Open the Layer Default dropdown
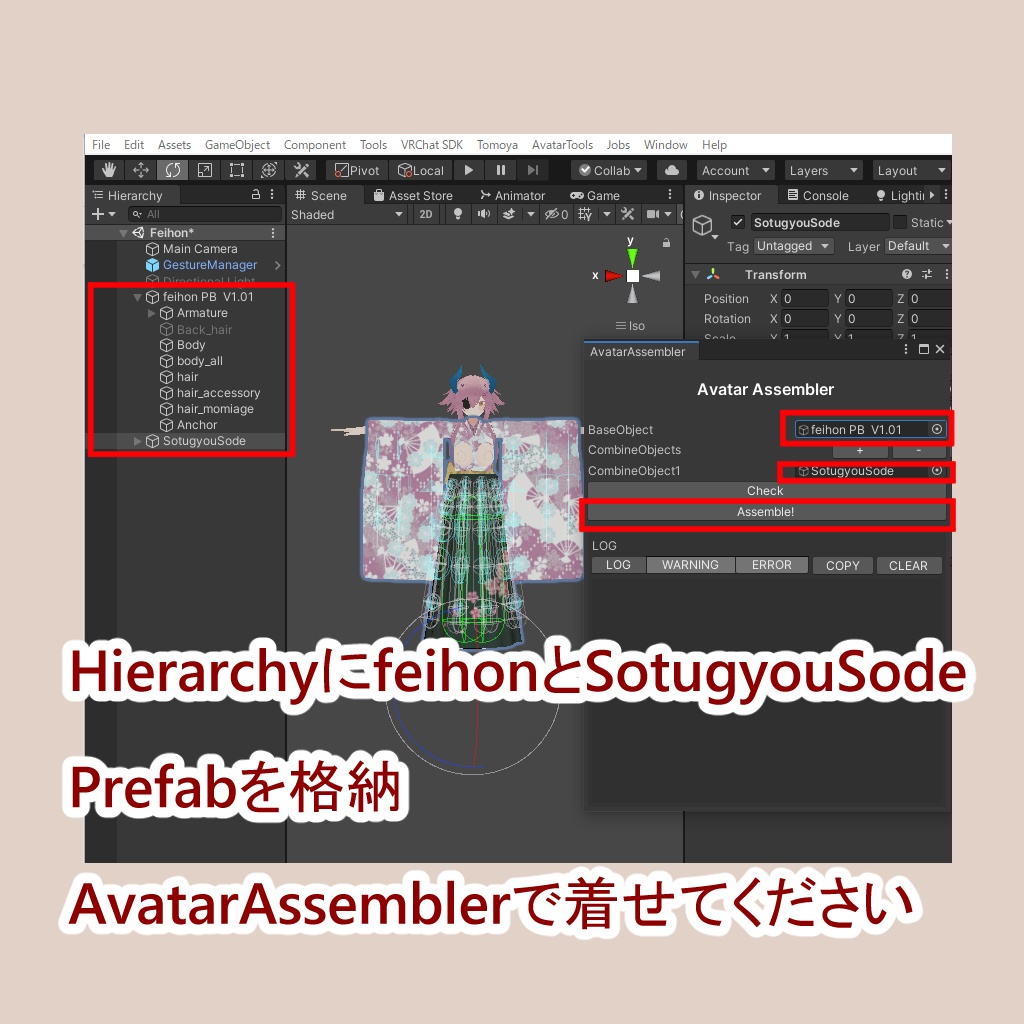 (917, 246)
